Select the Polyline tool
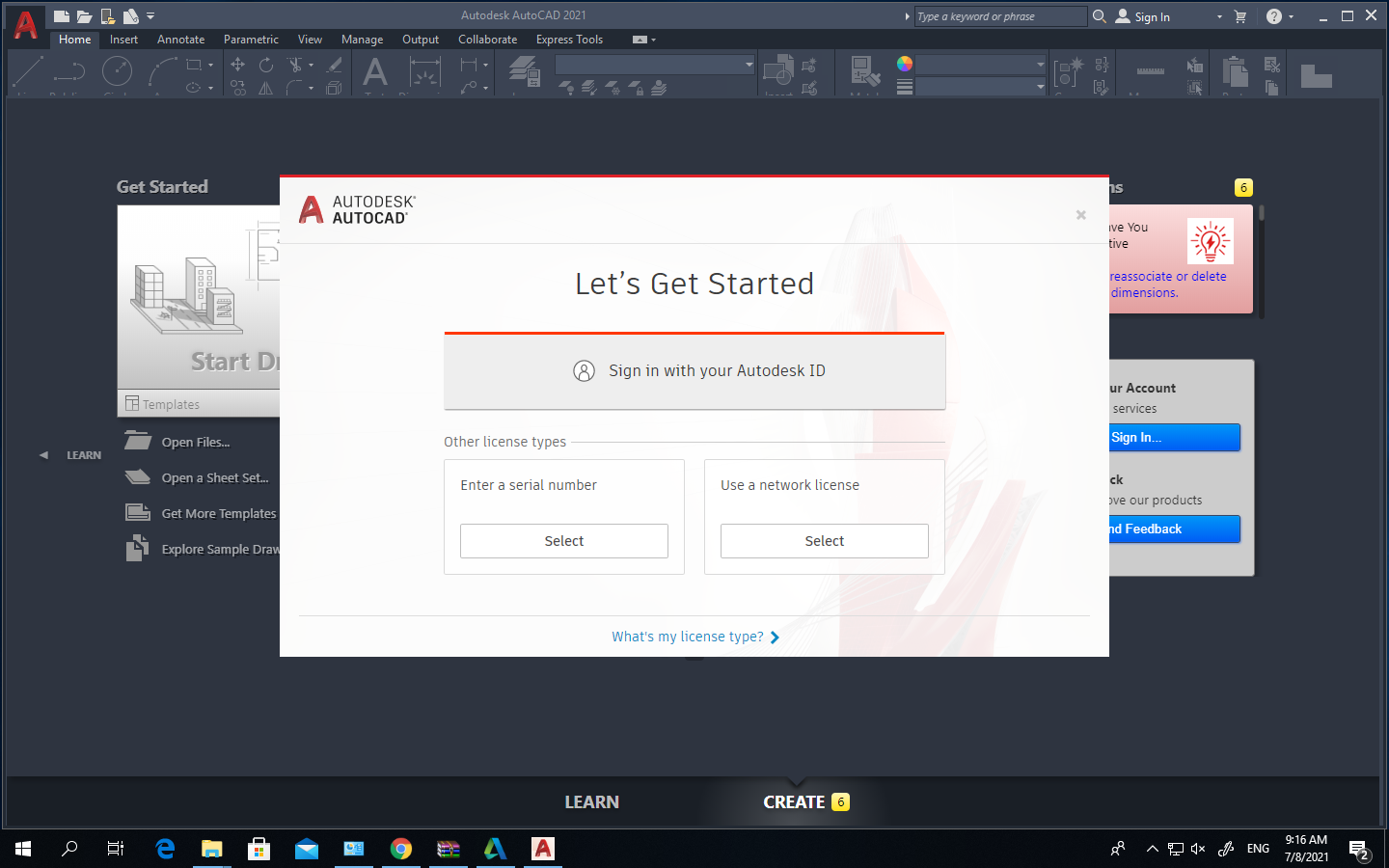1389x868 pixels. point(69,73)
